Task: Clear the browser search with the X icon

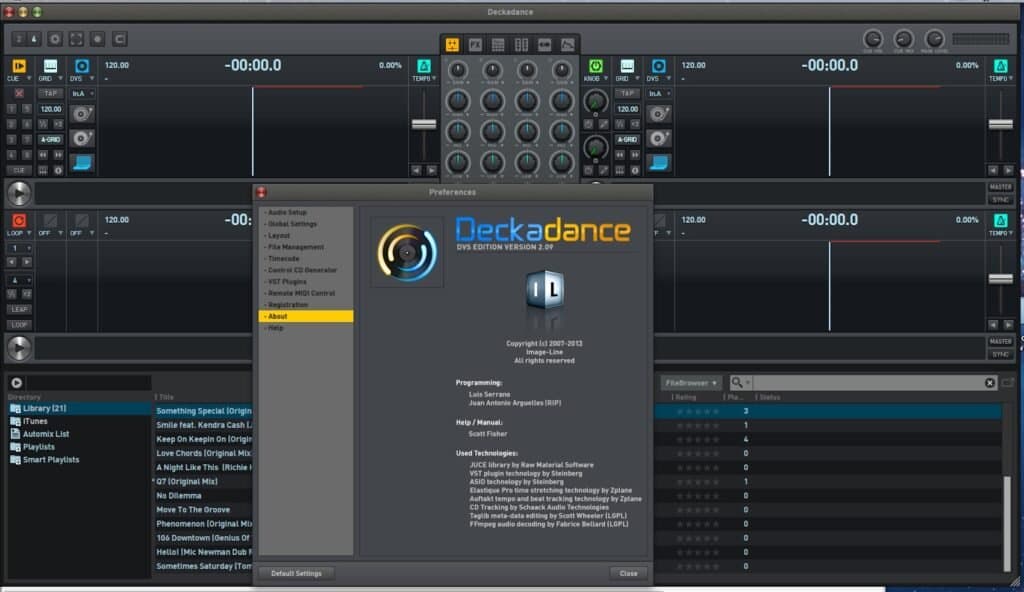Action: (x=990, y=383)
